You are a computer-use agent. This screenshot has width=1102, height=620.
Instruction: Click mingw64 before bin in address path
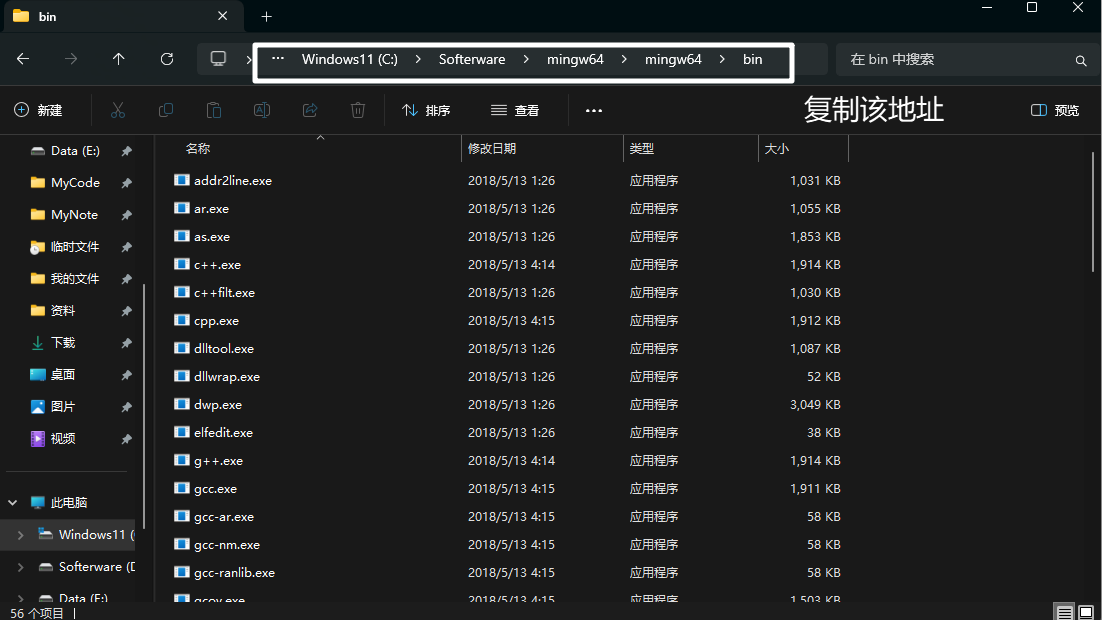tap(673, 59)
